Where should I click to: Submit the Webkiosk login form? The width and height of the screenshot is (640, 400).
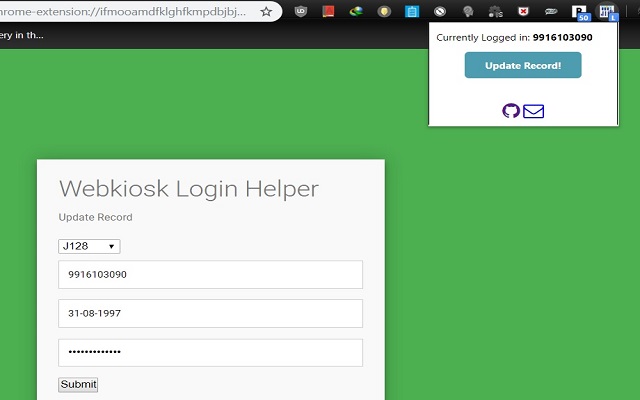[78, 384]
